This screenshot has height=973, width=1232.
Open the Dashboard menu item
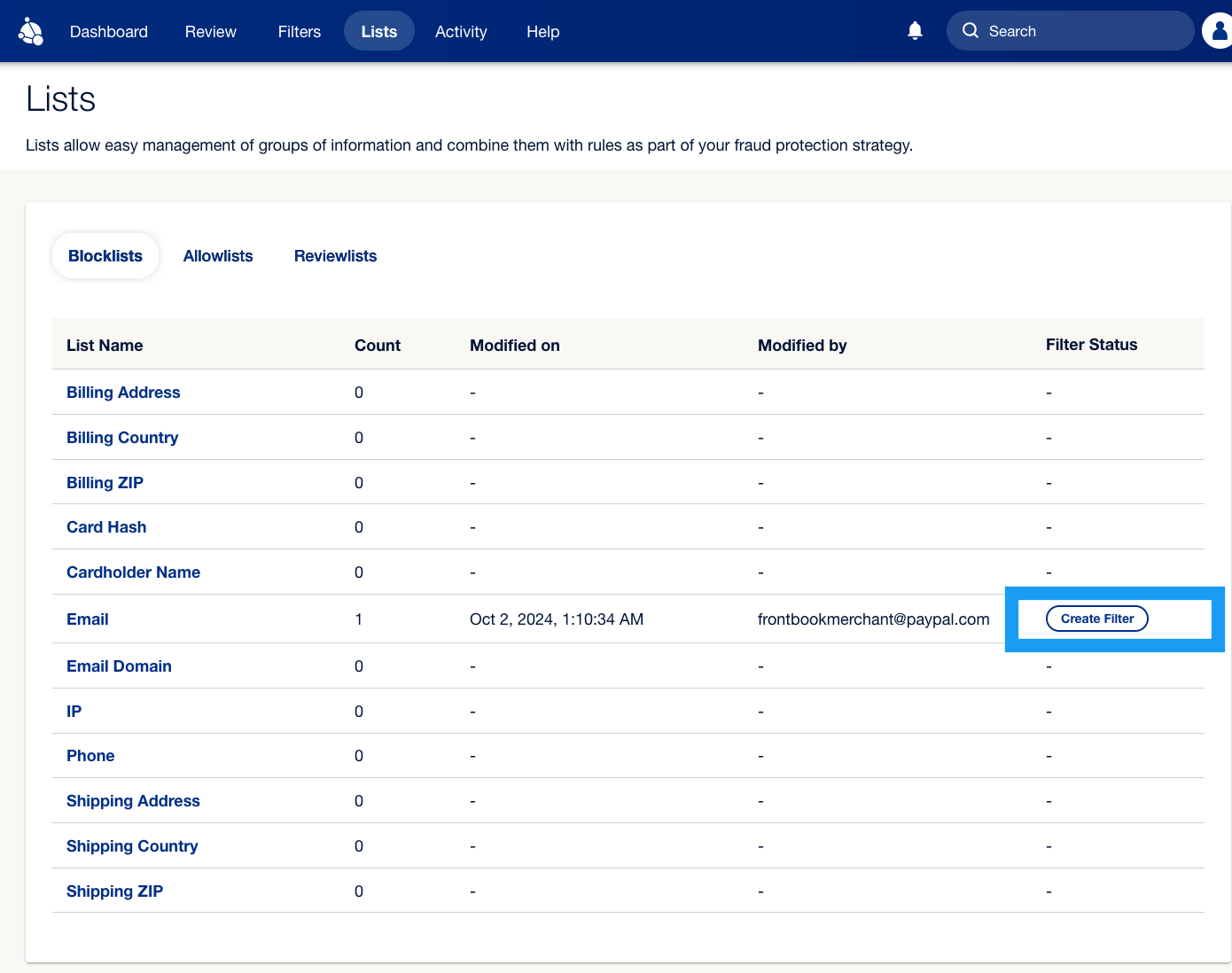[x=109, y=32]
